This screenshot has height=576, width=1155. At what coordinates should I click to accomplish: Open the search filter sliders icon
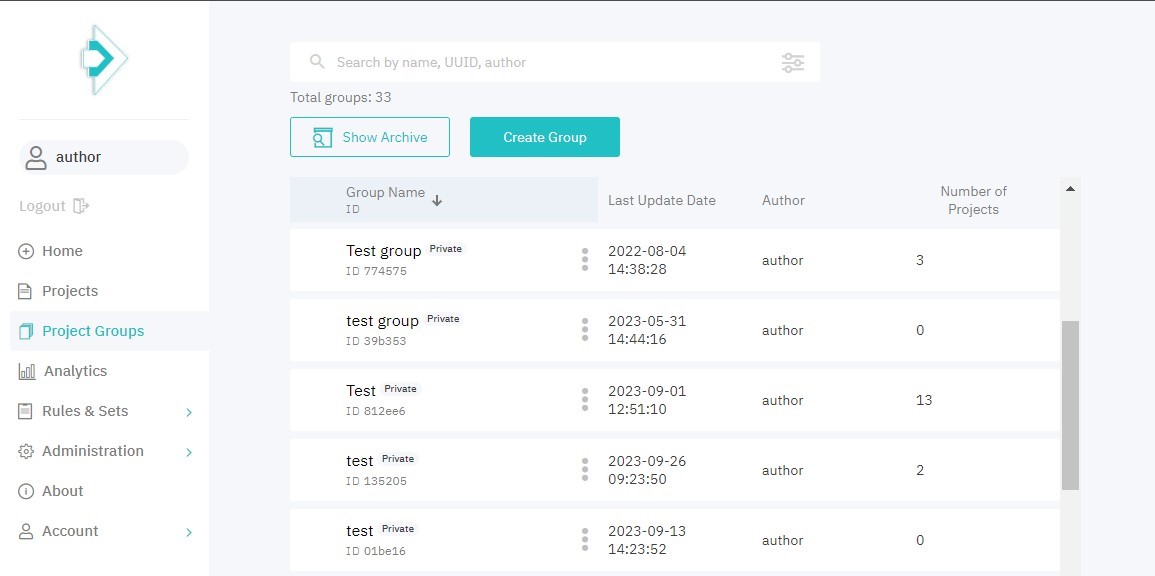coord(793,63)
